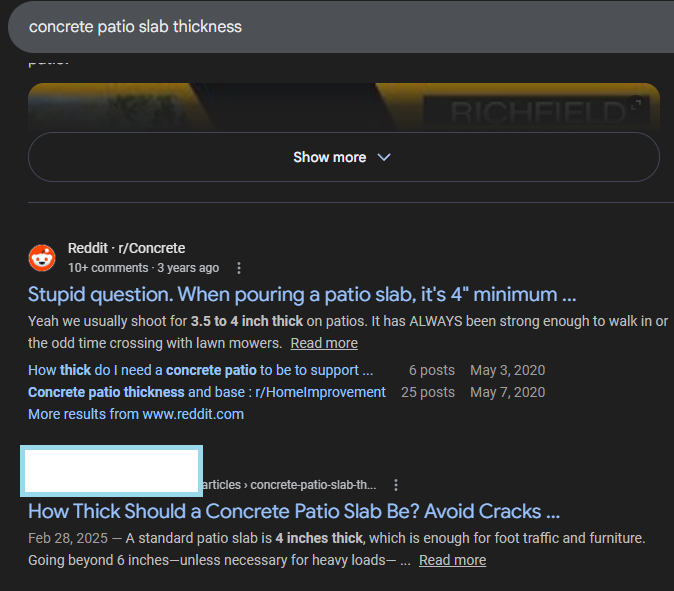This screenshot has height=591, width=674.
Task: Click Read more after the lawn mowers snippet
Action: click(x=324, y=343)
